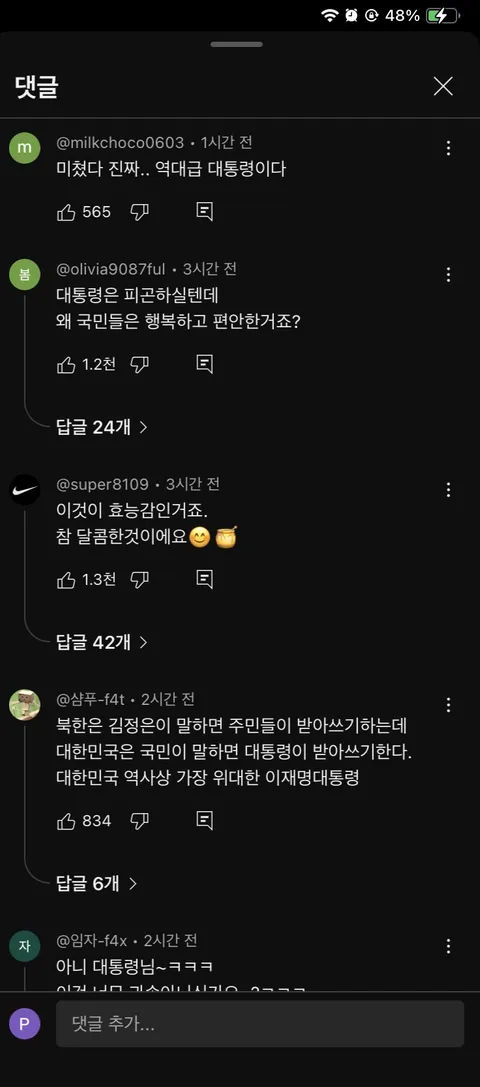Screen dimensions: 480x1087
Task: Toggle dislike on @super8109 comment
Action: tap(139, 580)
